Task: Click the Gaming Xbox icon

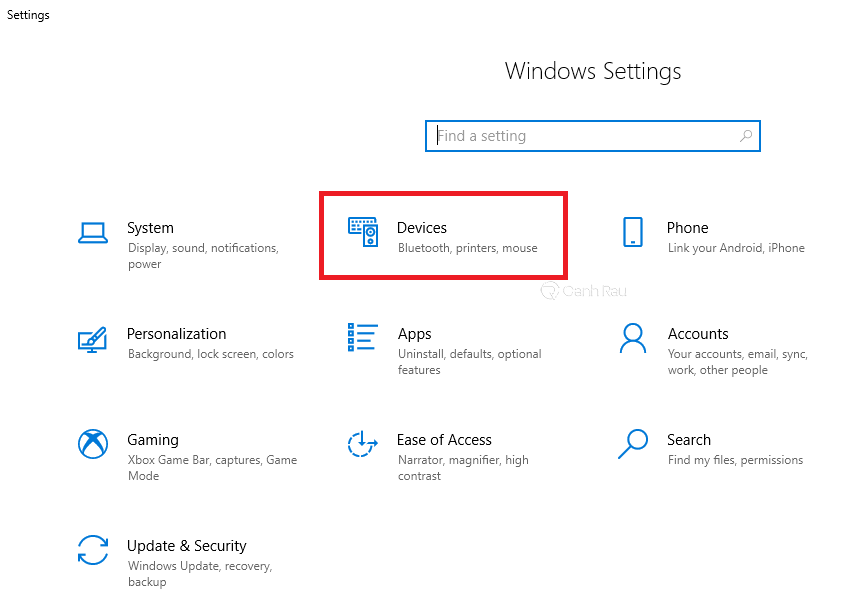Action: 92,444
